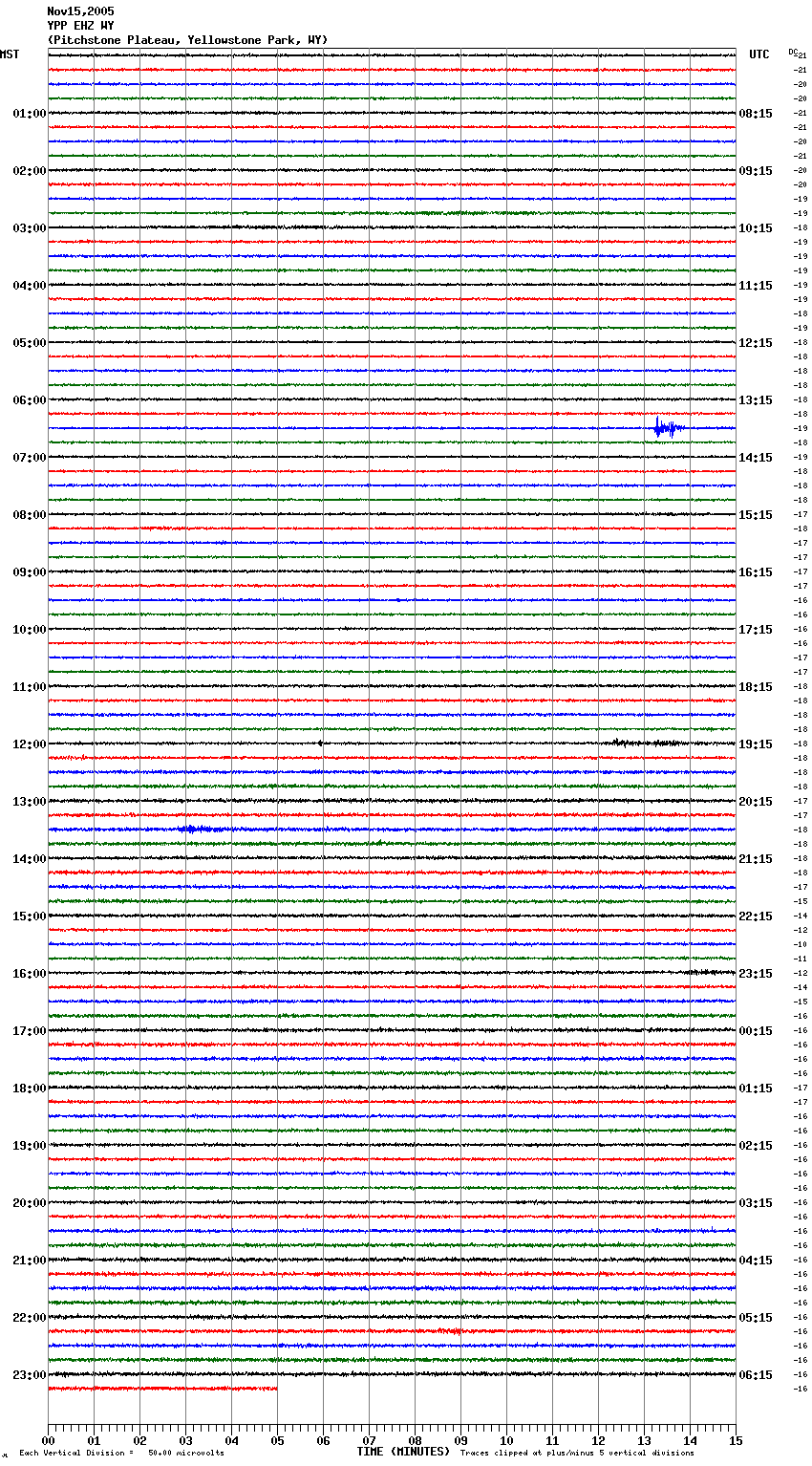Select the 06:00 MST time label

click(x=30, y=400)
